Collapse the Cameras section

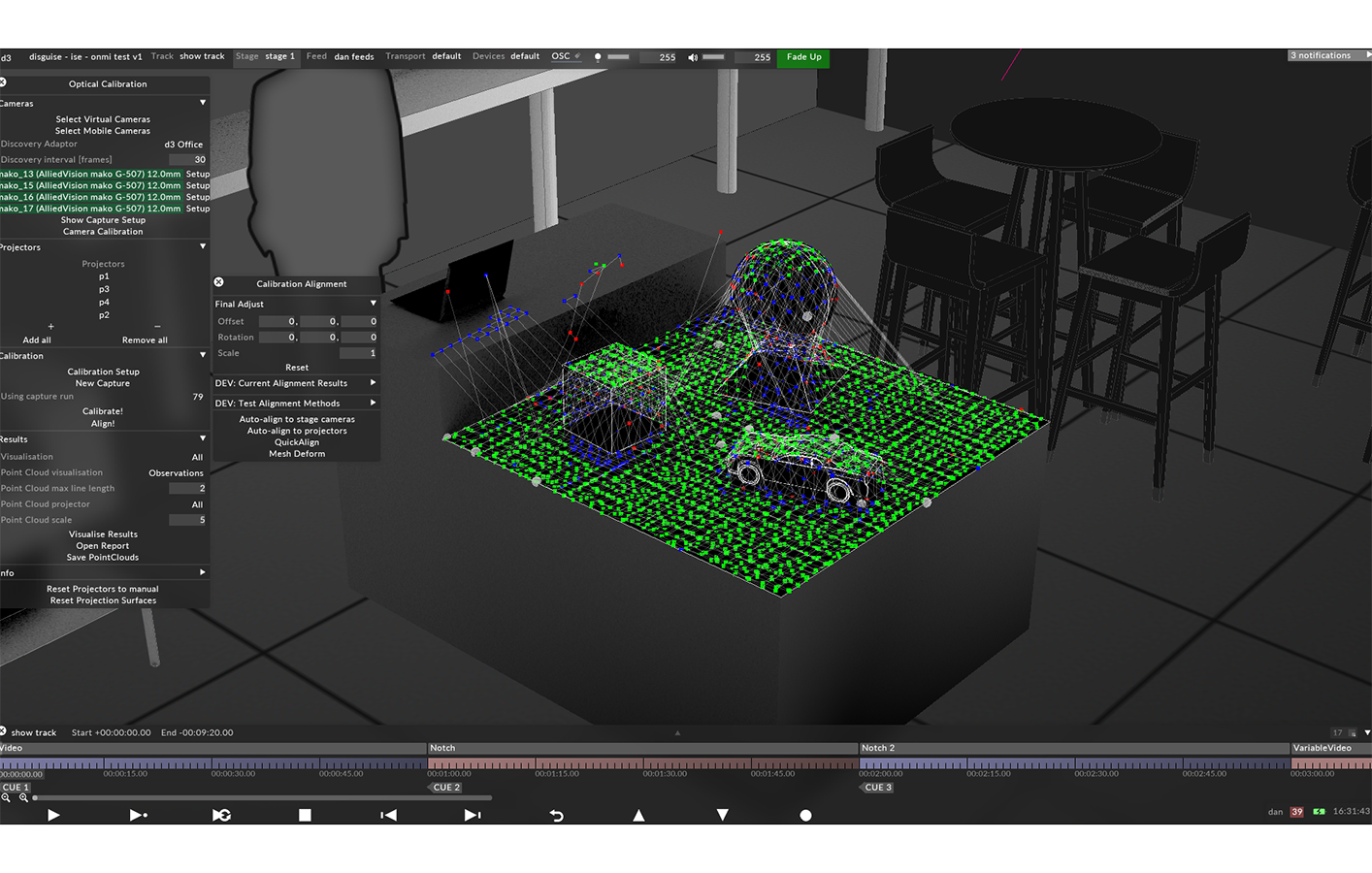pos(203,103)
